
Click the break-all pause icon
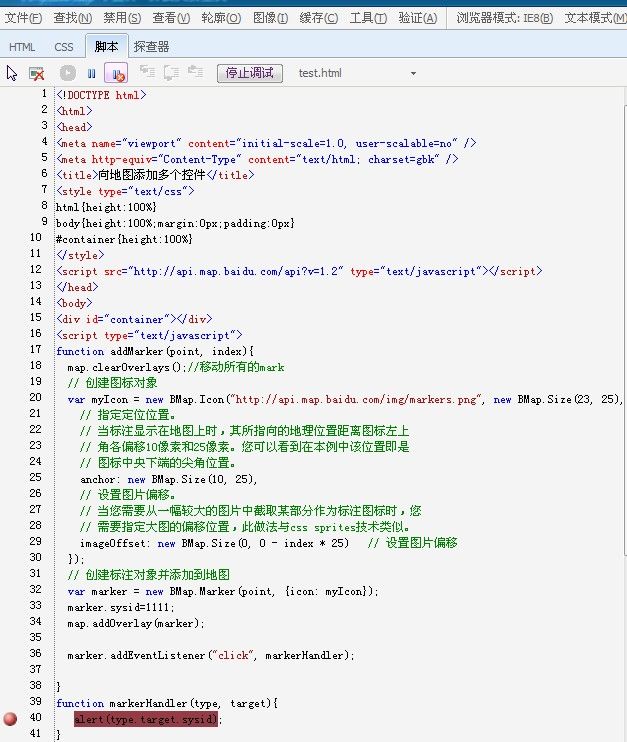click(x=92, y=73)
